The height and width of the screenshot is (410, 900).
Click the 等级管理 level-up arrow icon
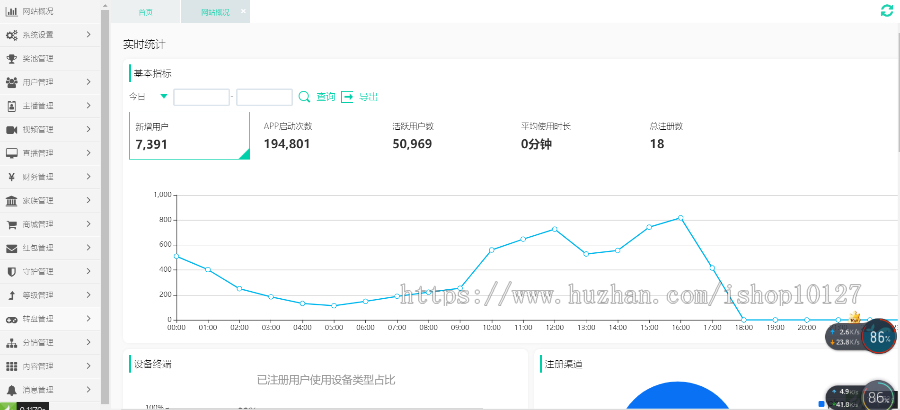point(11,295)
